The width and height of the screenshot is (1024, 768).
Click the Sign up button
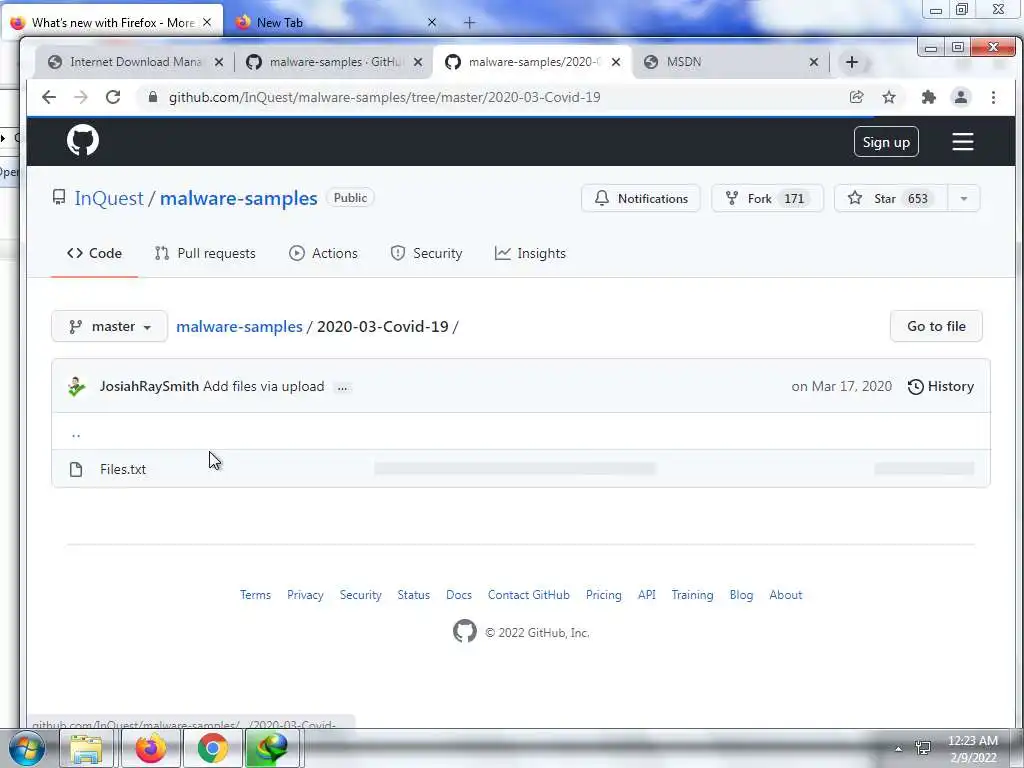[886, 142]
